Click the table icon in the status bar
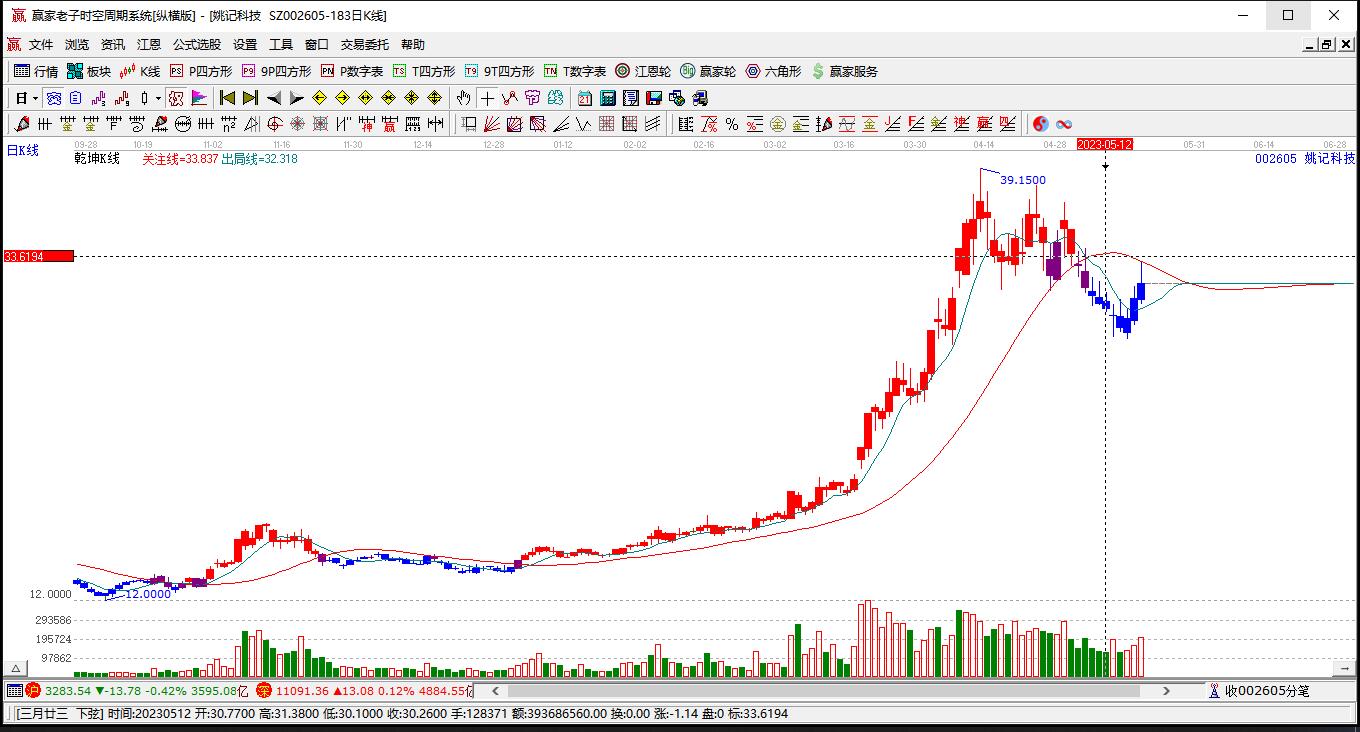1360x732 pixels. [14, 691]
